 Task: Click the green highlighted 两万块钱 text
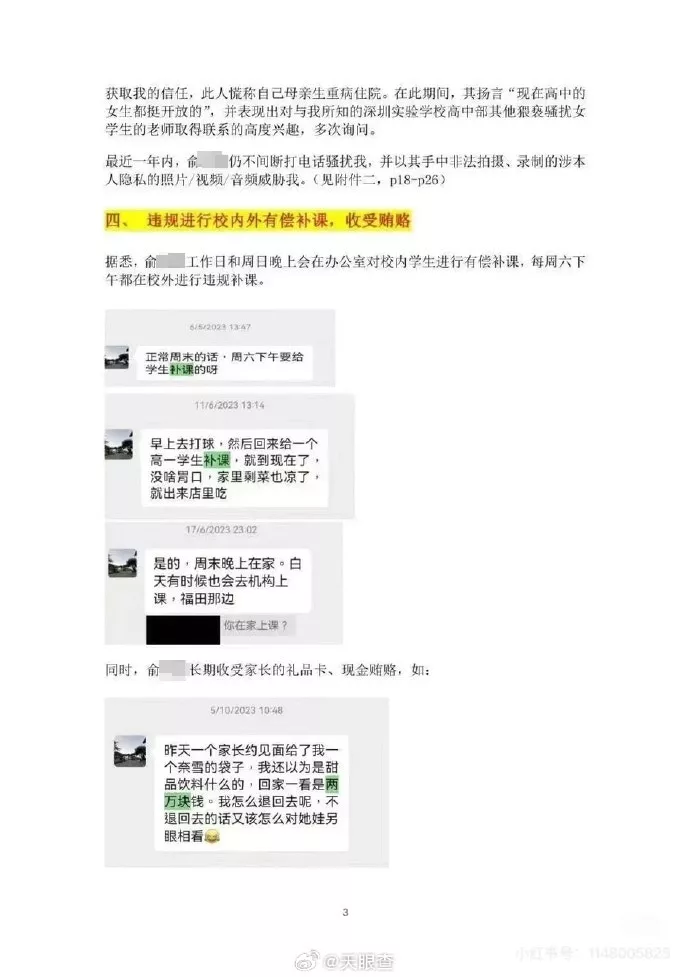(x=251, y=793)
